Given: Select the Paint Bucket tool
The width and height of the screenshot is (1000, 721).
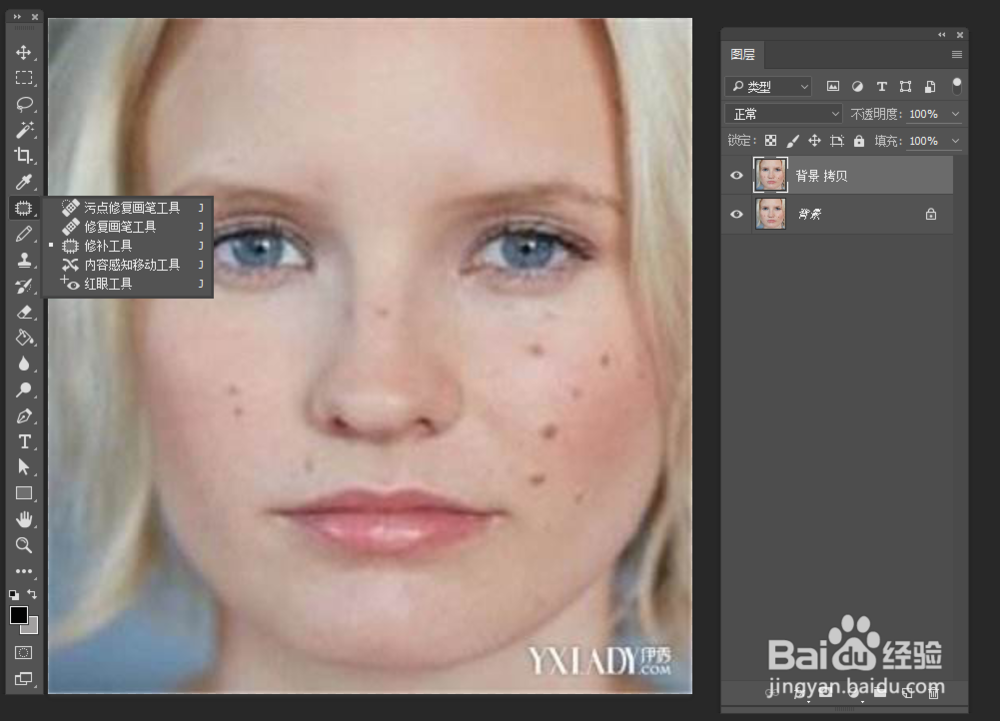Looking at the screenshot, I should [x=24, y=338].
